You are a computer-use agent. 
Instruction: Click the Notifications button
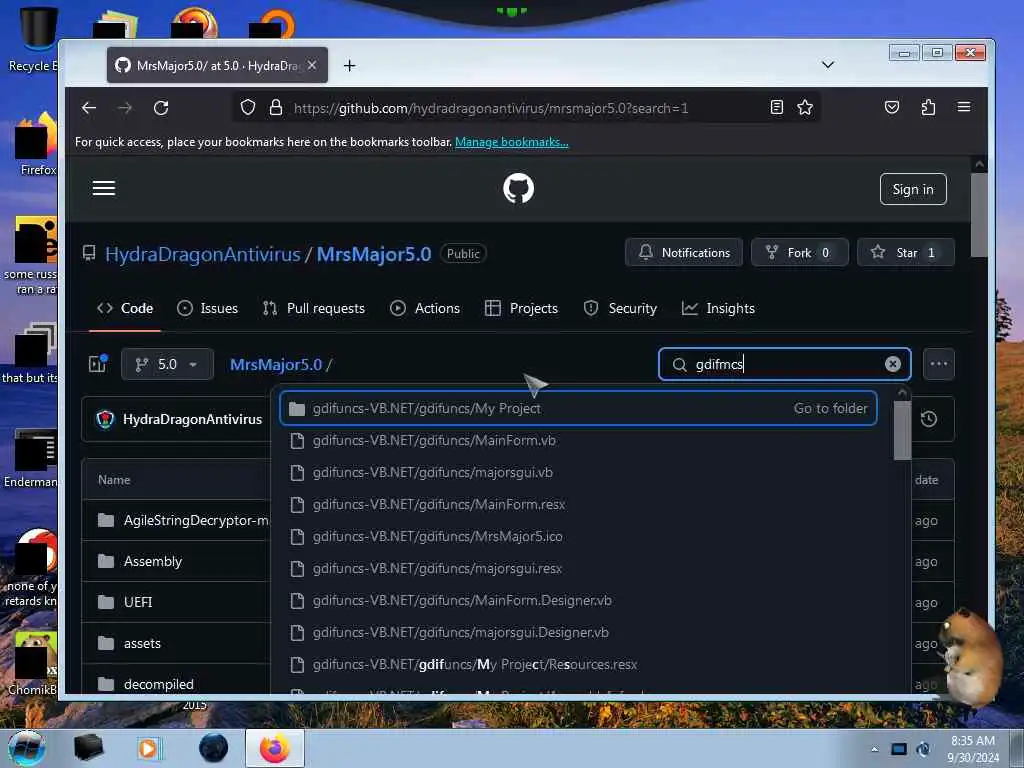[x=684, y=253]
